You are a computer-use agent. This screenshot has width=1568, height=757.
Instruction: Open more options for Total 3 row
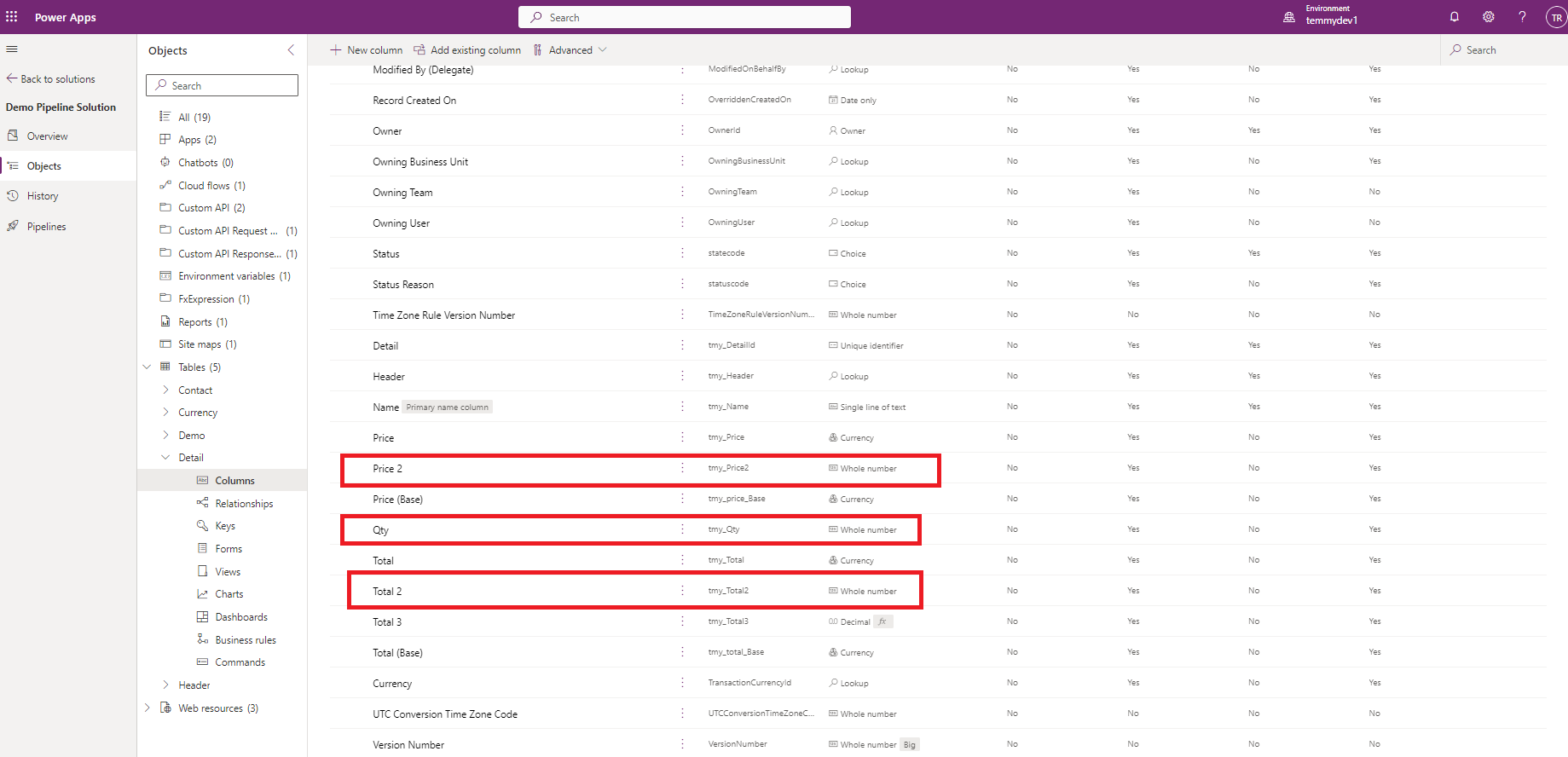click(682, 621)
